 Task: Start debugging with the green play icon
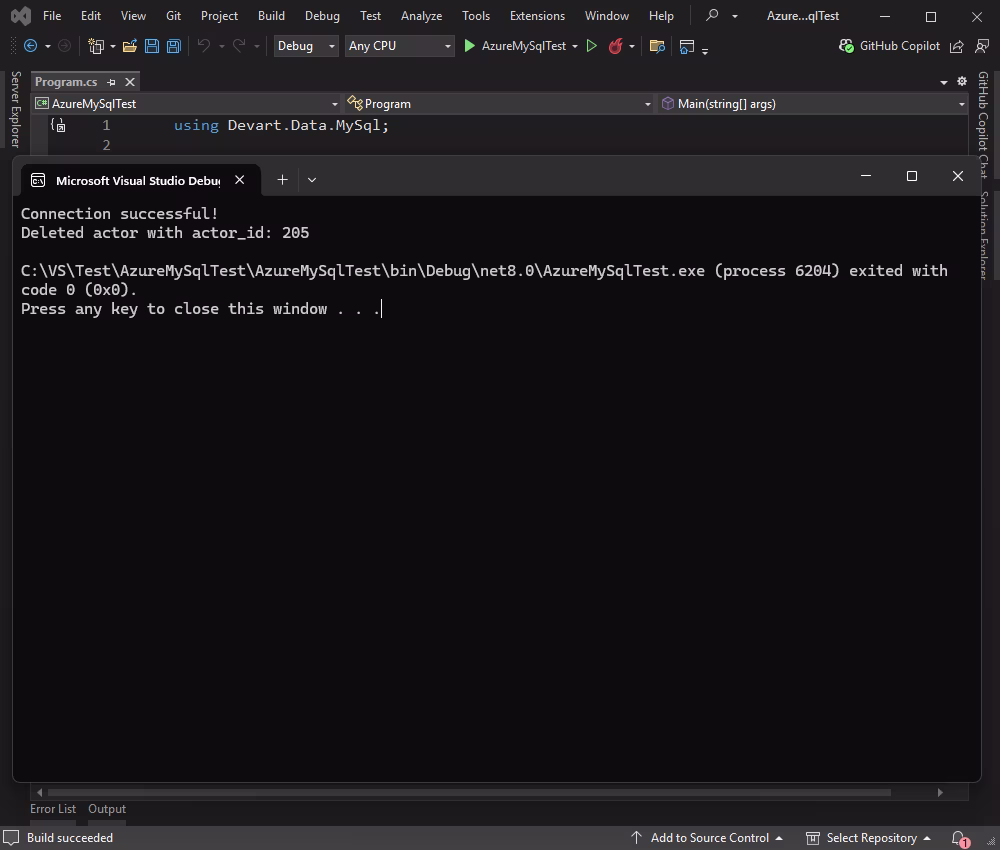[469, 46]
